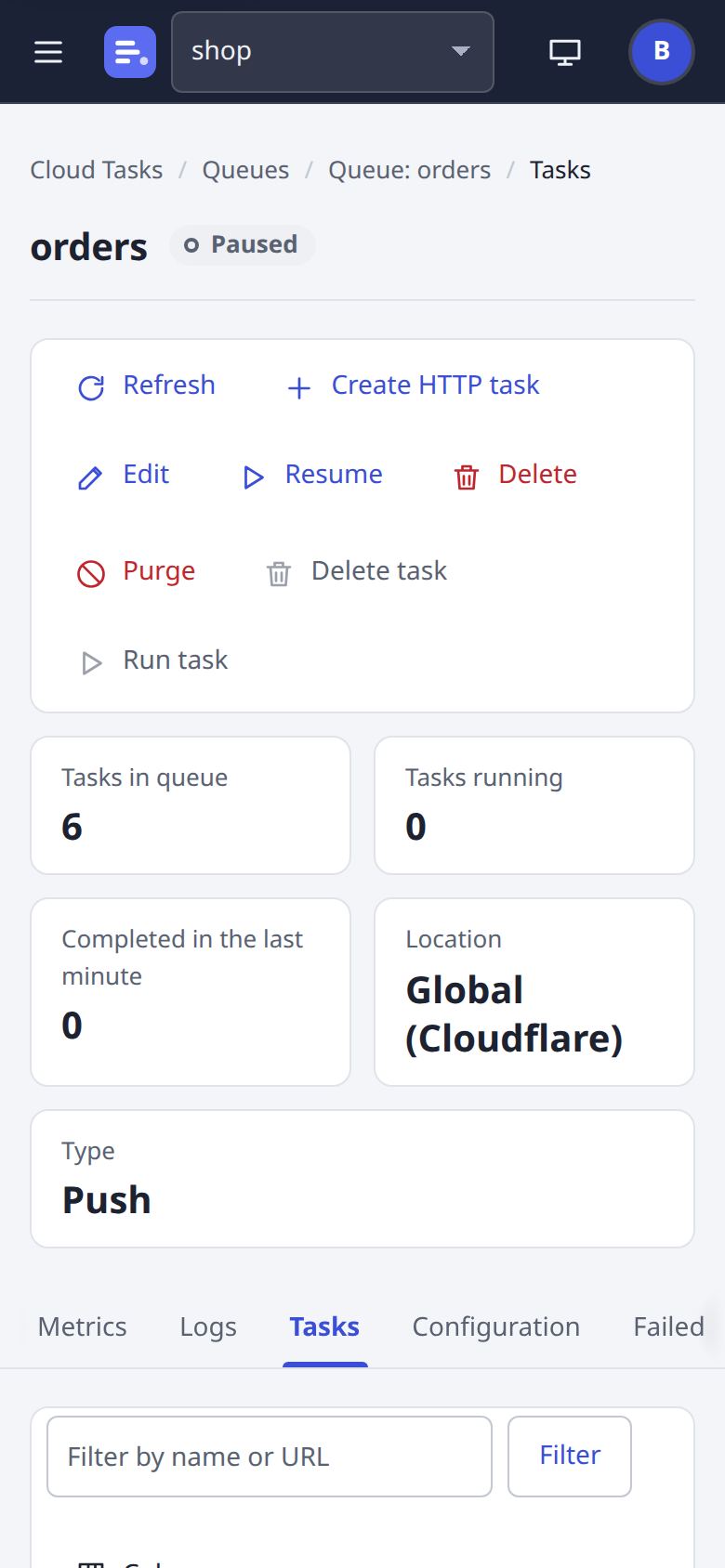Go to Queues breadcrumb
Image resolution: width=725 pixels, height=1568 pixels.
(x=245, y=170)
